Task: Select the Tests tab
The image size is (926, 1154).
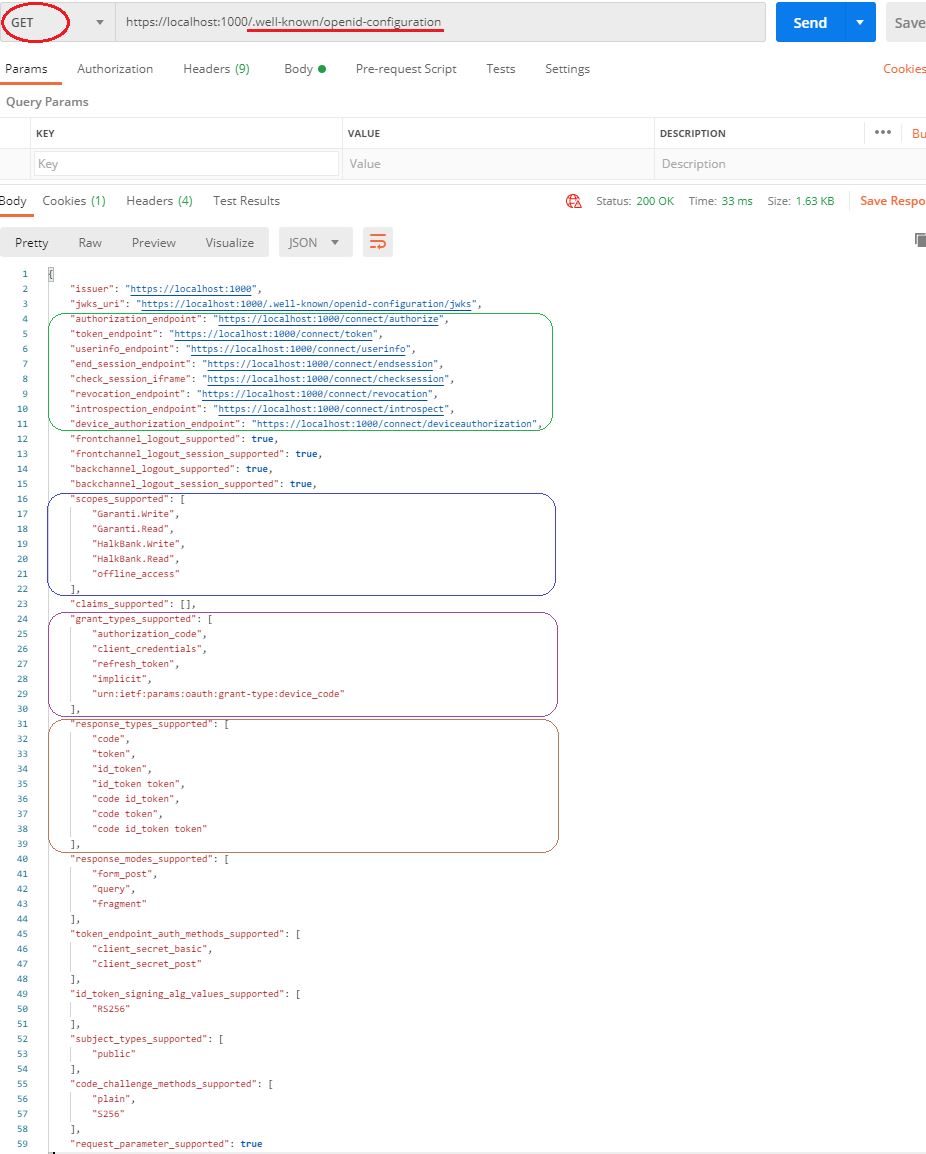Action: pyautogui.click(x=500, y=69)
